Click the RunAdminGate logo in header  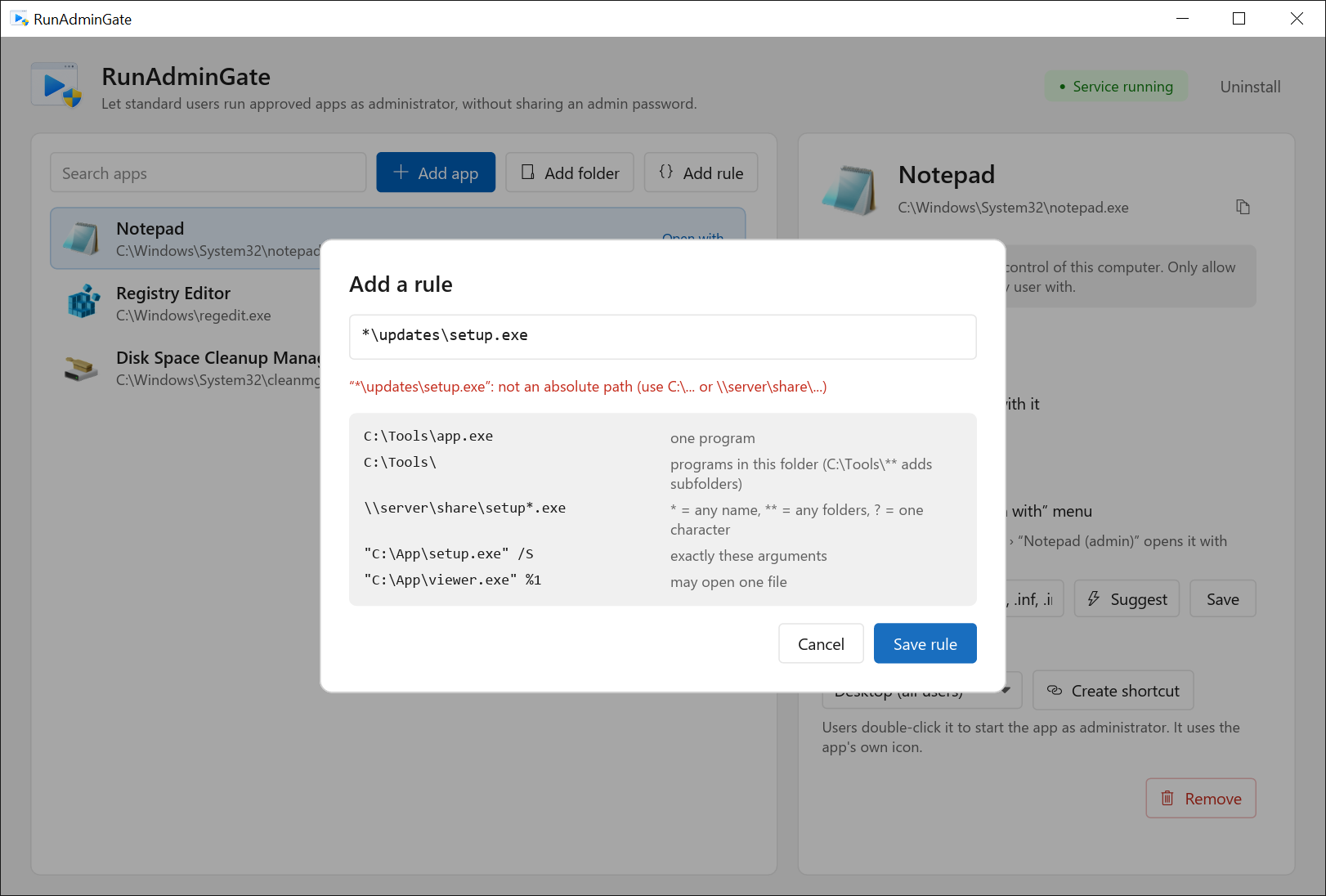[x=56, y=85]
